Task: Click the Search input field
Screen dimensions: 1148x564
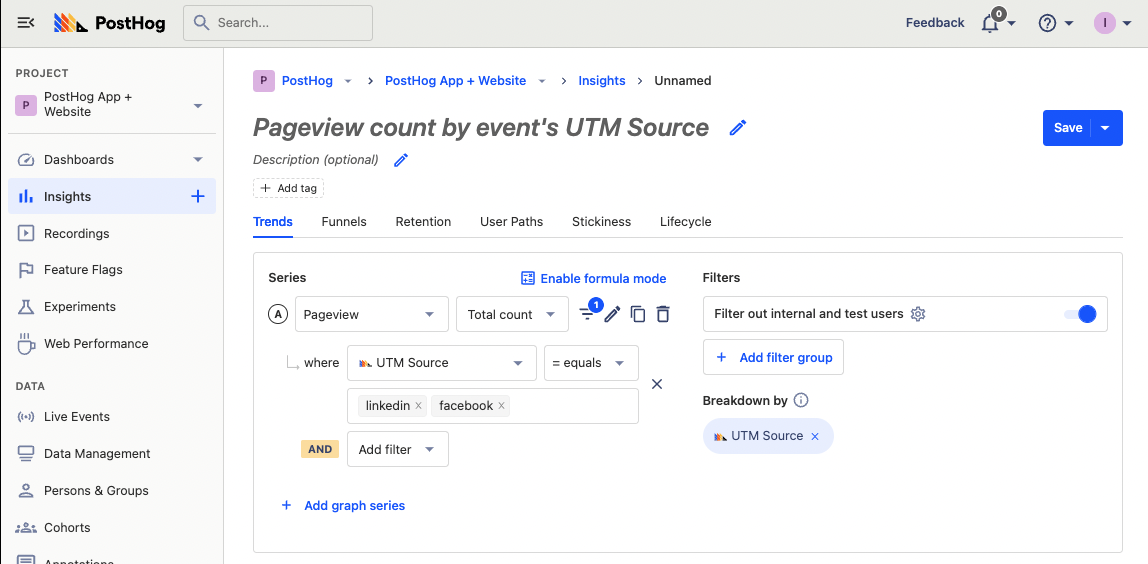Action: 278,22
